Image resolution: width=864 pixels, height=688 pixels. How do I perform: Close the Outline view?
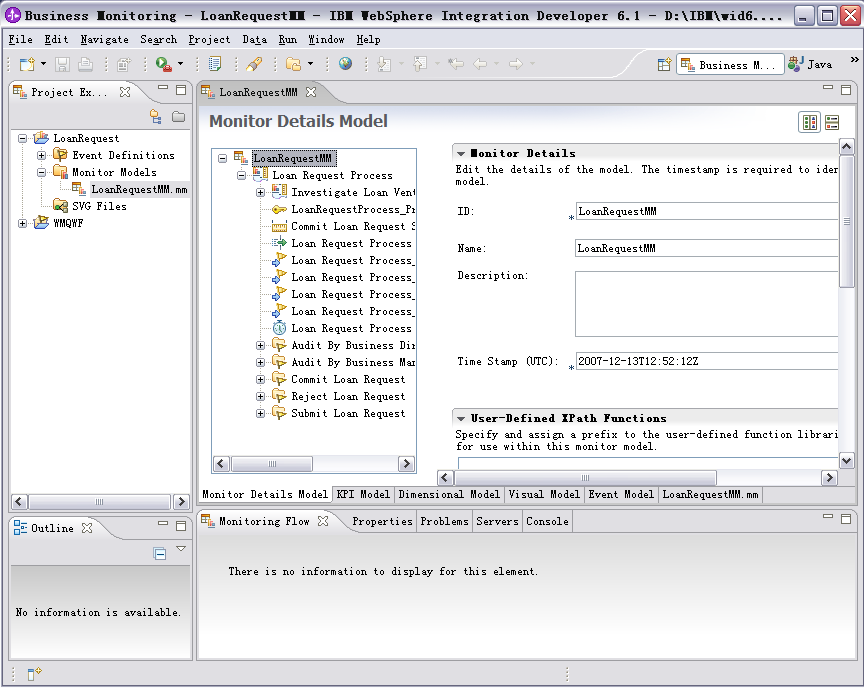(x=87, y=528)
